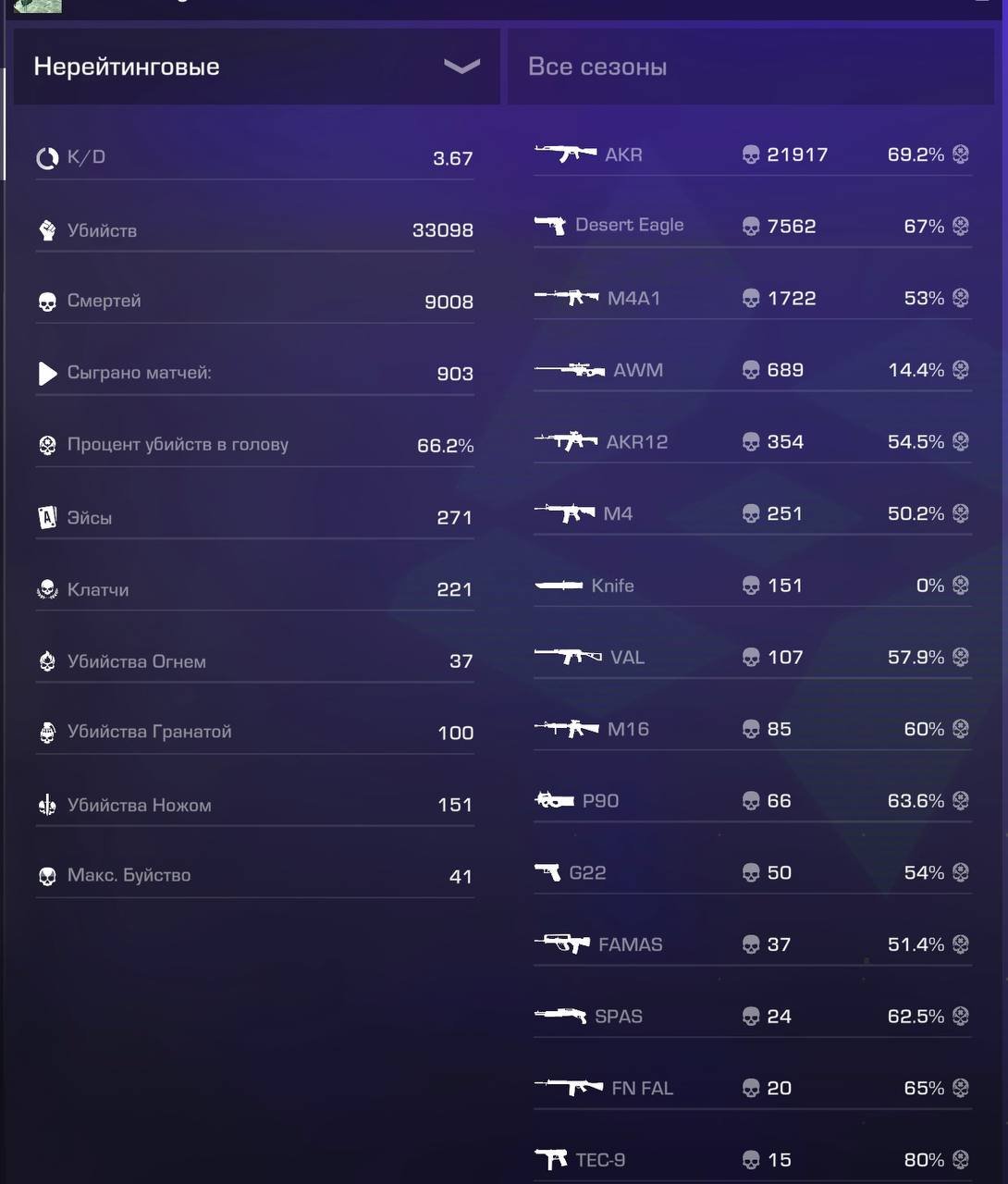Click the P90 submachine gun icon
Image resolution: width=1008 pixels, height=1184 pixels.
(x=555, y=800)
